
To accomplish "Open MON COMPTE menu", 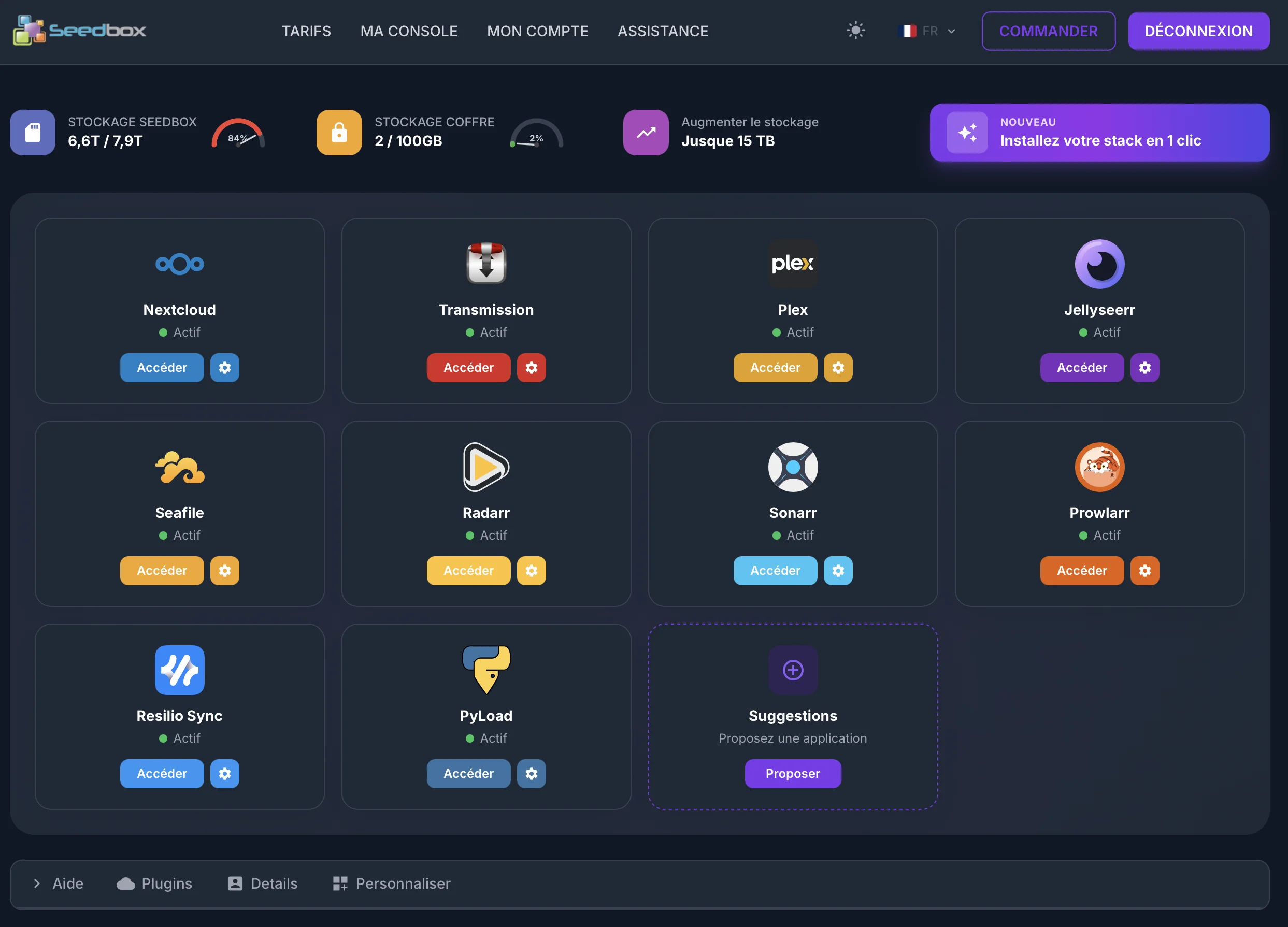I will [537, 31].
